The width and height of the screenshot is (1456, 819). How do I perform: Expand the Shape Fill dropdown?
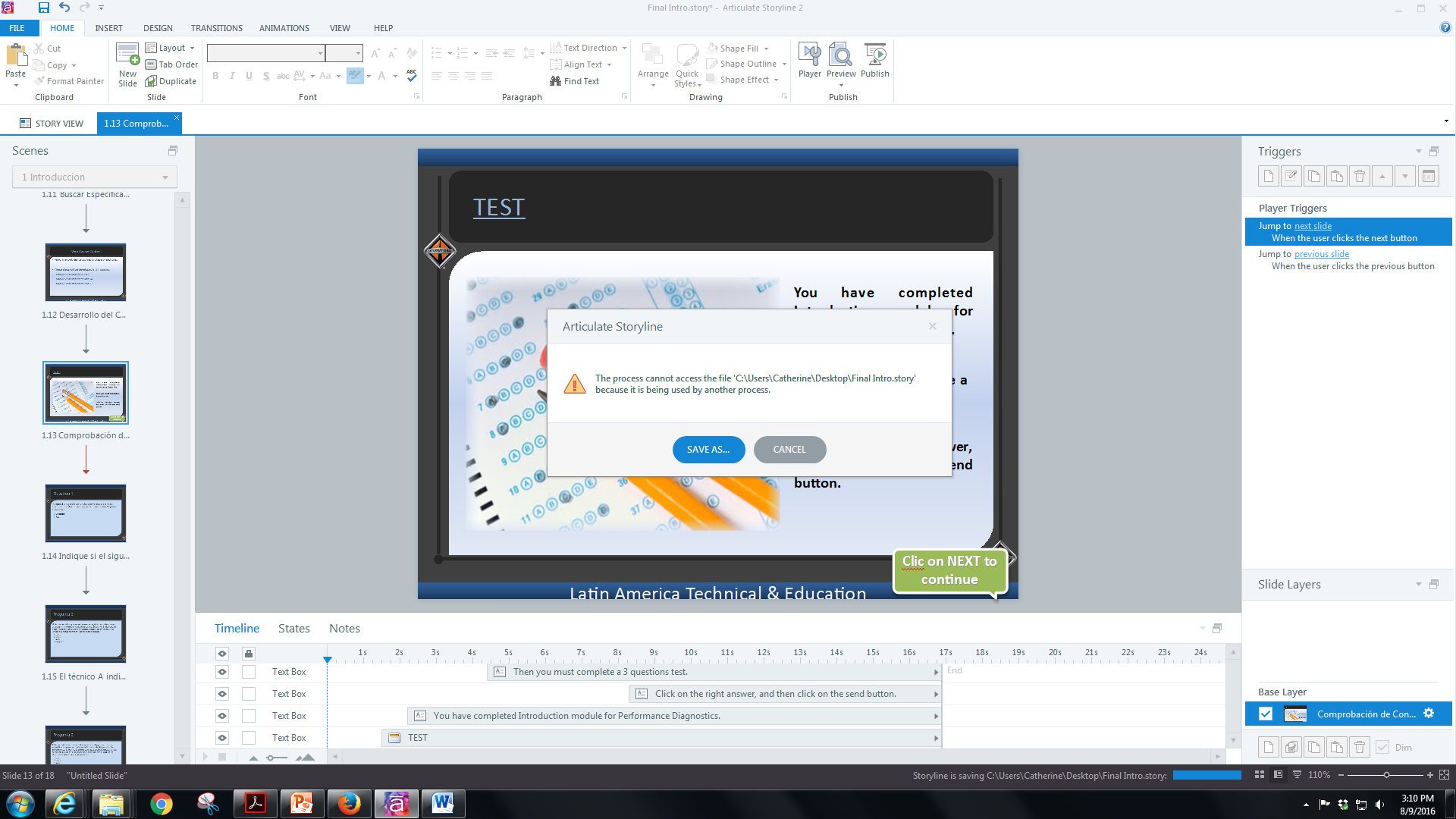click(766, 49)
